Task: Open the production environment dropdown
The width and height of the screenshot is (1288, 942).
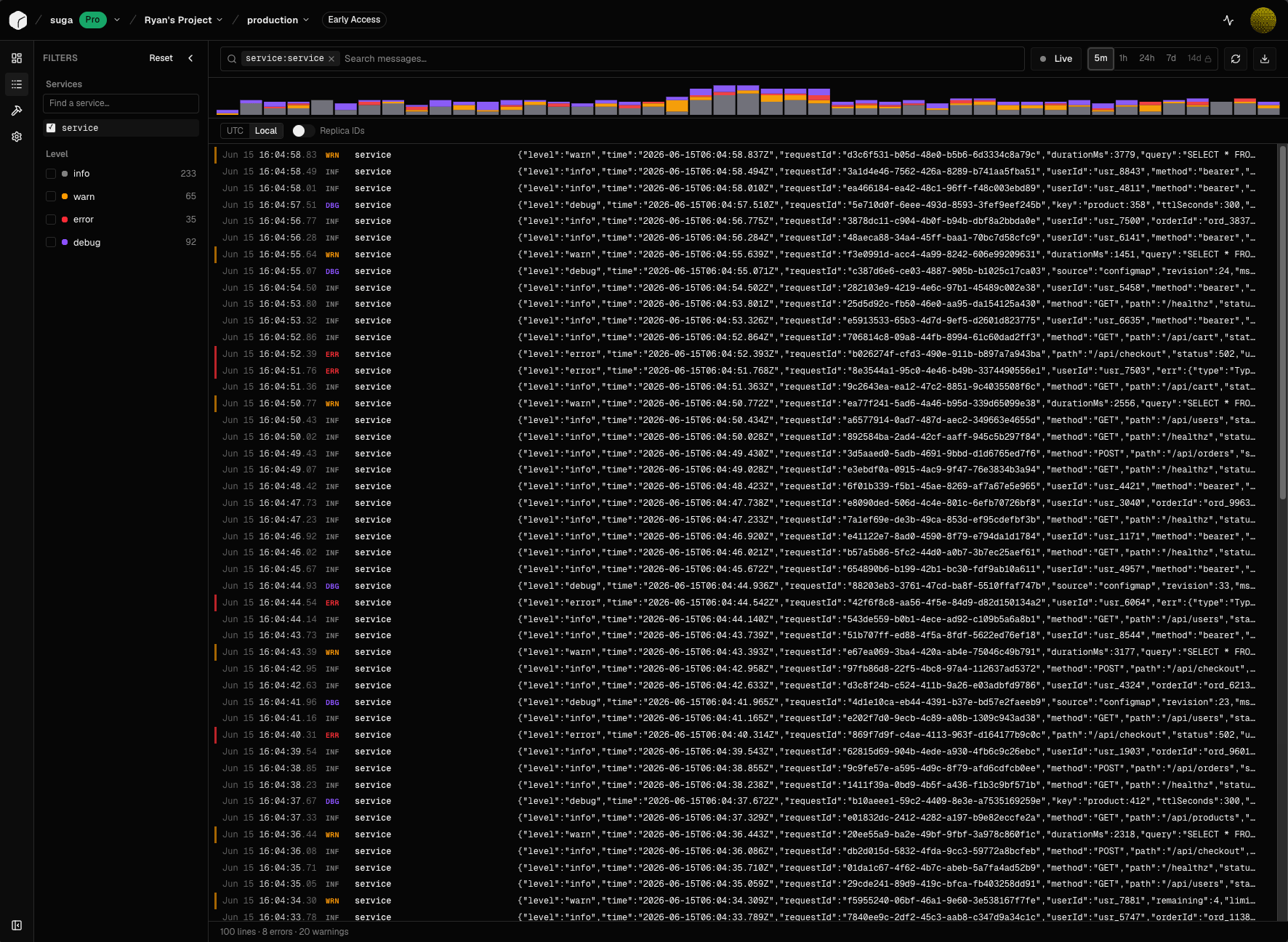Action: (278, 20)
